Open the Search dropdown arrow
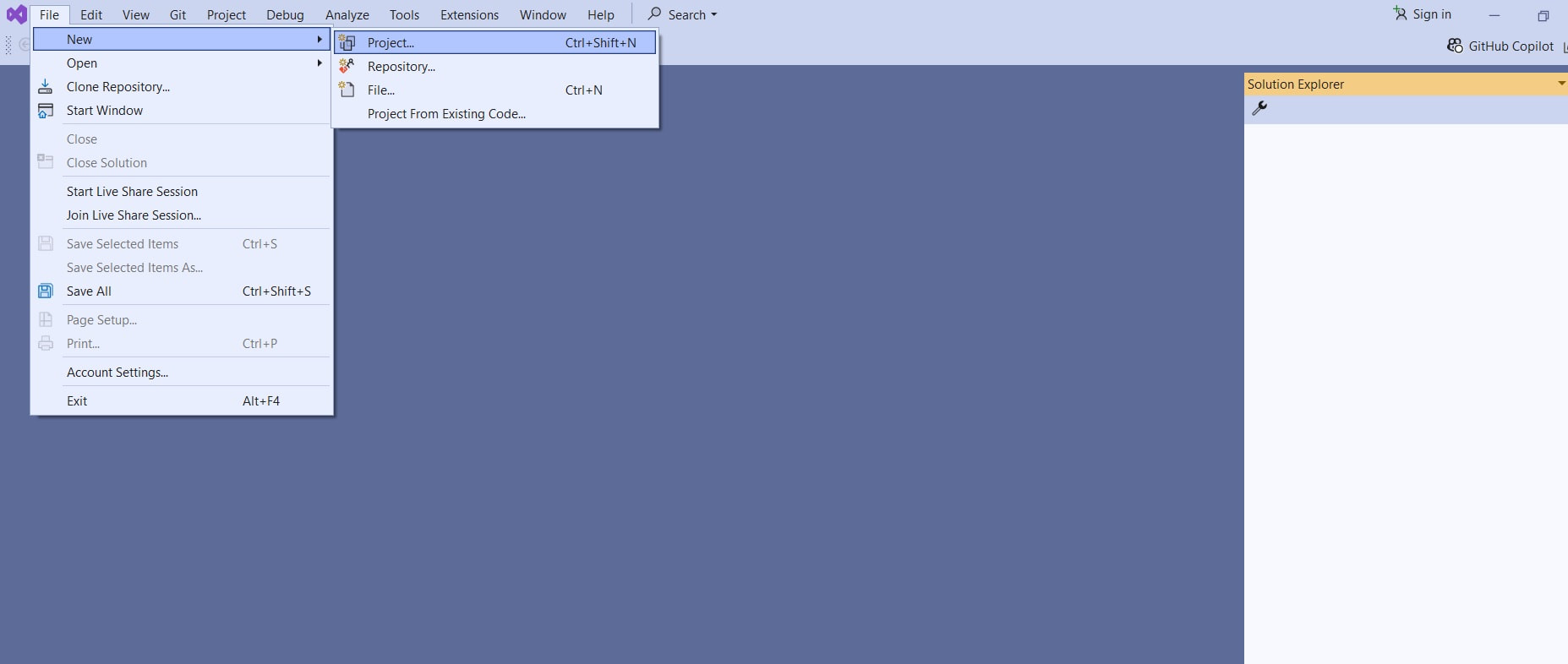Image resolution: width=1568 pixels, height=664 pixels. (x=714, y=15)
